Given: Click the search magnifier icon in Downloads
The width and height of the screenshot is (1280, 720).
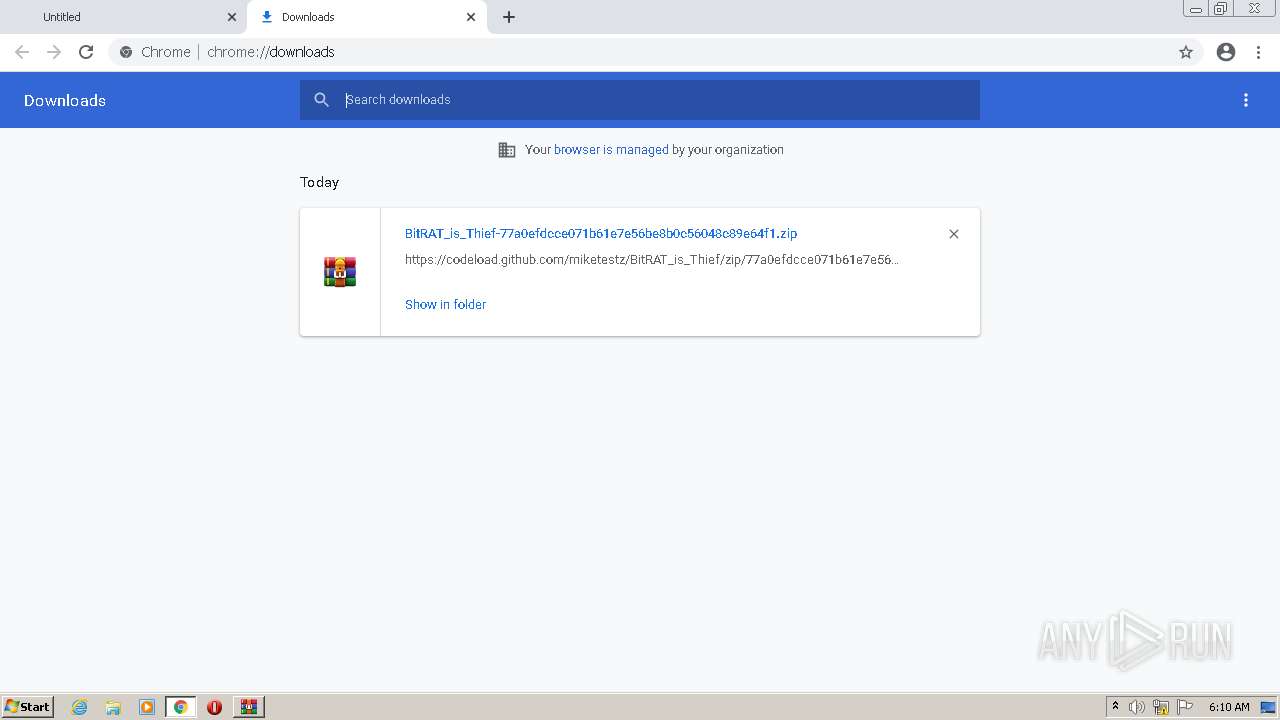Looking at the screenshot, I should (x=321, y=100).
